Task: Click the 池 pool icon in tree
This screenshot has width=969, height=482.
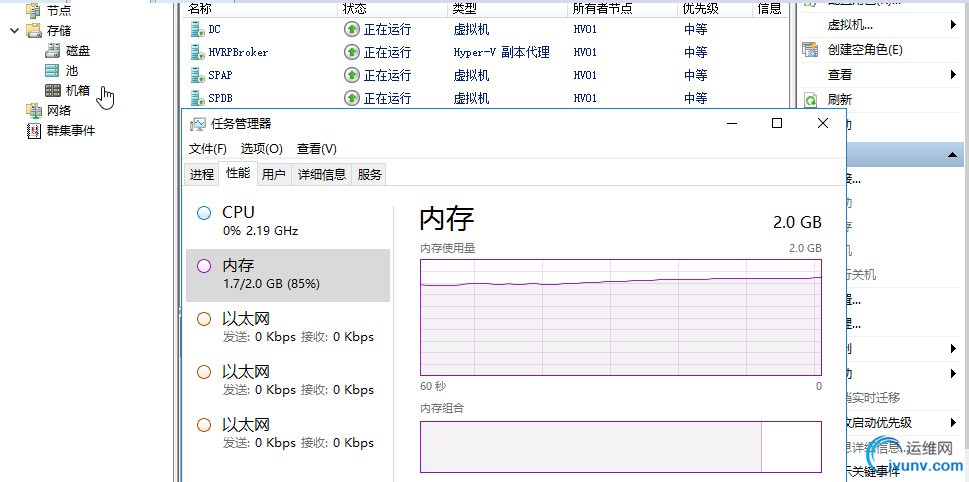Action: pyautogui.click(x=53, y=70)
